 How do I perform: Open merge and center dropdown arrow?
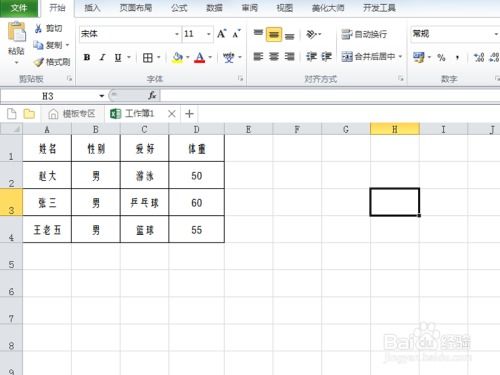[x=400, y=57]
